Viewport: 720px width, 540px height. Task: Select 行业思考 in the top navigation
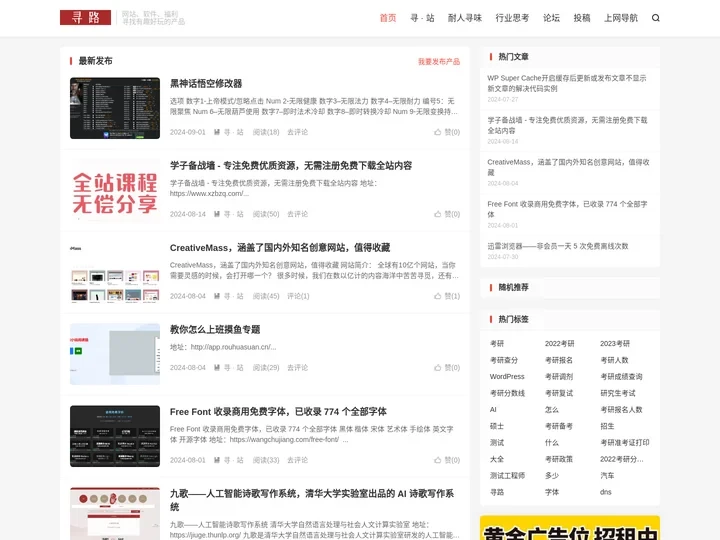pos(512,18)
